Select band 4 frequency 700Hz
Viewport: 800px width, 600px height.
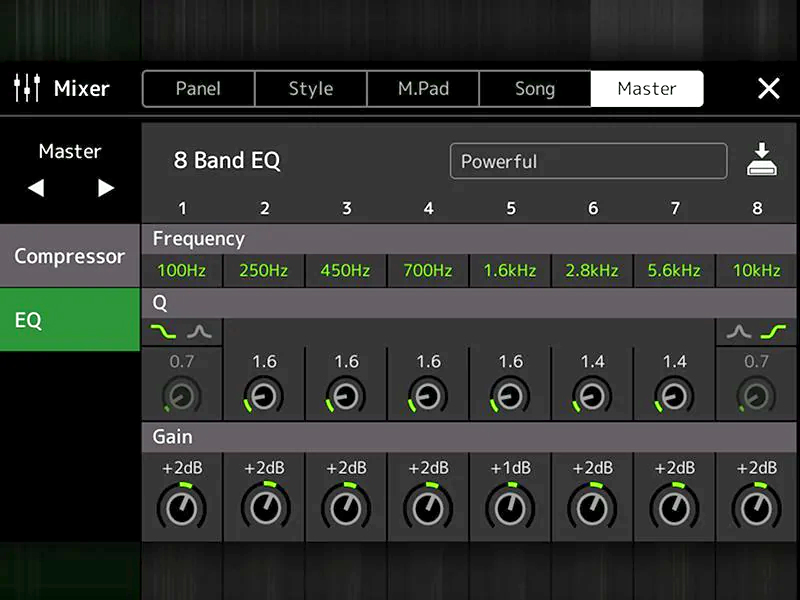click(x=428, y=270)
